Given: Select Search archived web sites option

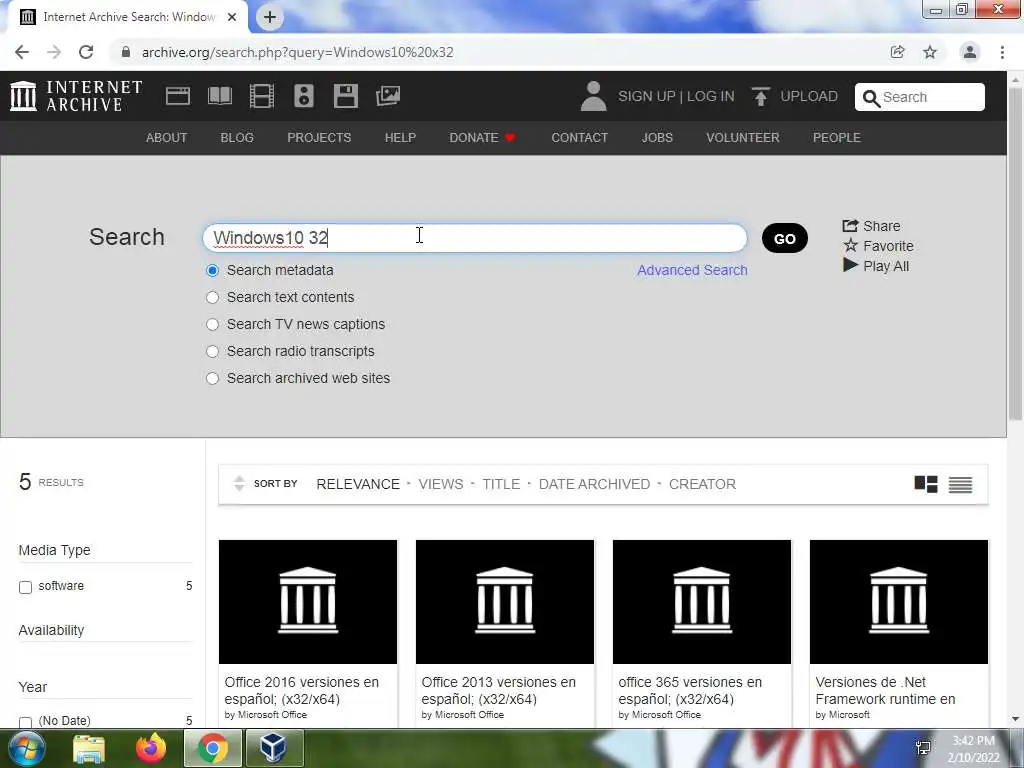Looking at the screenshot, I should 212,378.
